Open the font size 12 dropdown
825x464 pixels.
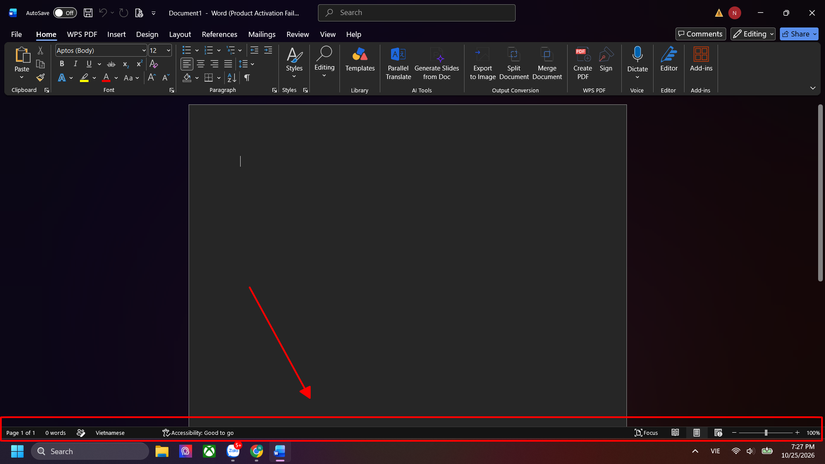(x=168, y=51)
